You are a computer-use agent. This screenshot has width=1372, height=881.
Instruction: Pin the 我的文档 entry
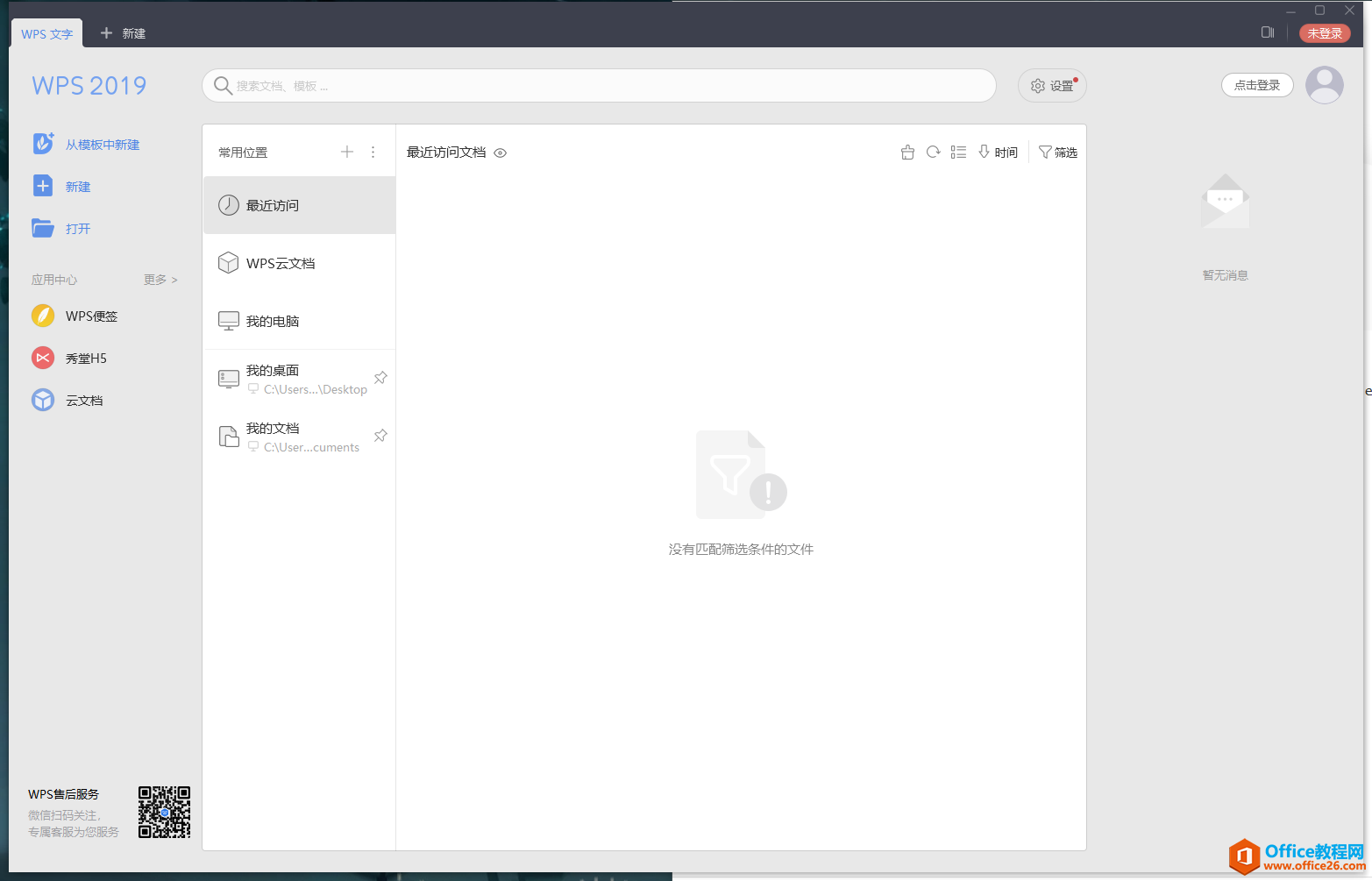point(380,436)
